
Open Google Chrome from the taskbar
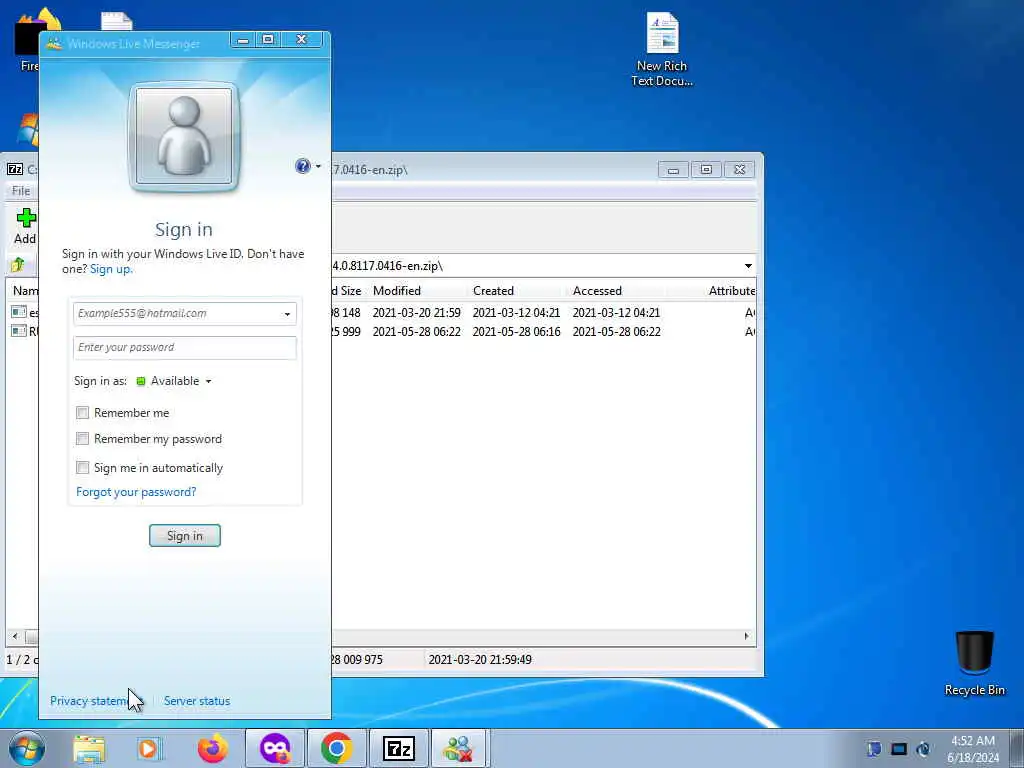coord(337,748)
